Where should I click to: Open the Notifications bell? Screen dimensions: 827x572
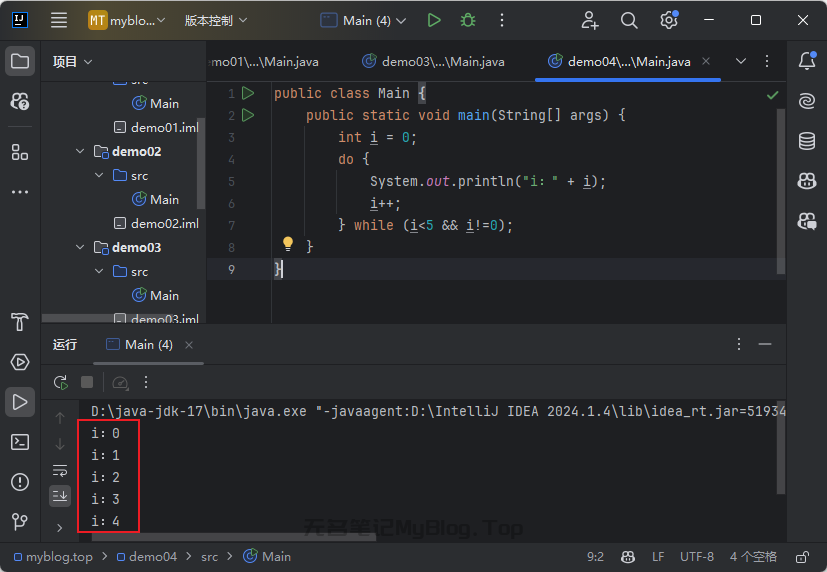[x=807, y=61]
